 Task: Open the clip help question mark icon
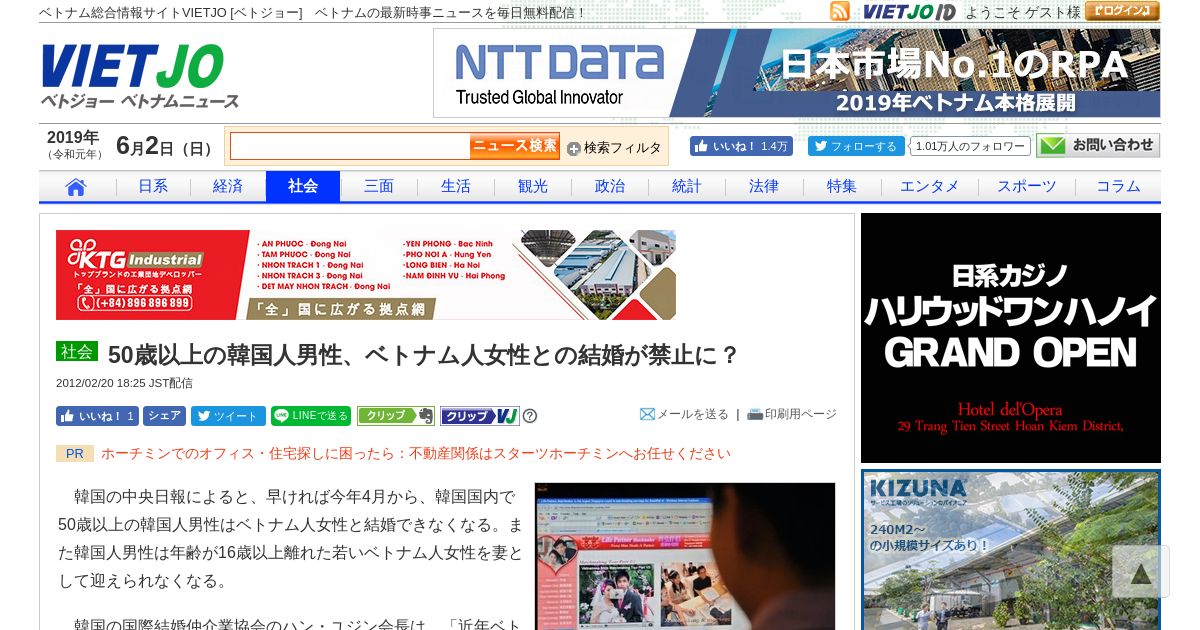coord(530,416)
